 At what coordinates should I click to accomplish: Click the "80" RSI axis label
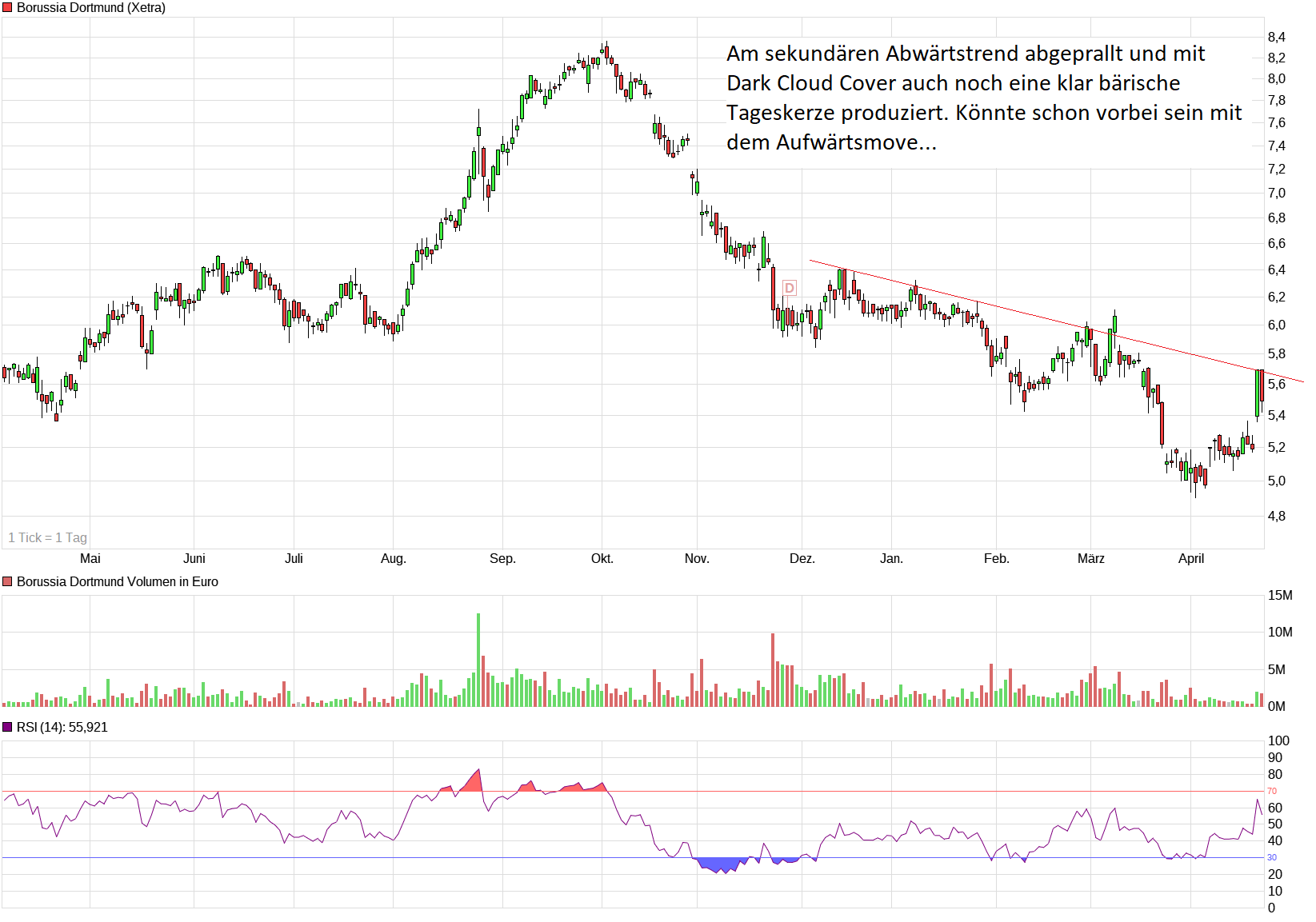tap(1275, 775)
